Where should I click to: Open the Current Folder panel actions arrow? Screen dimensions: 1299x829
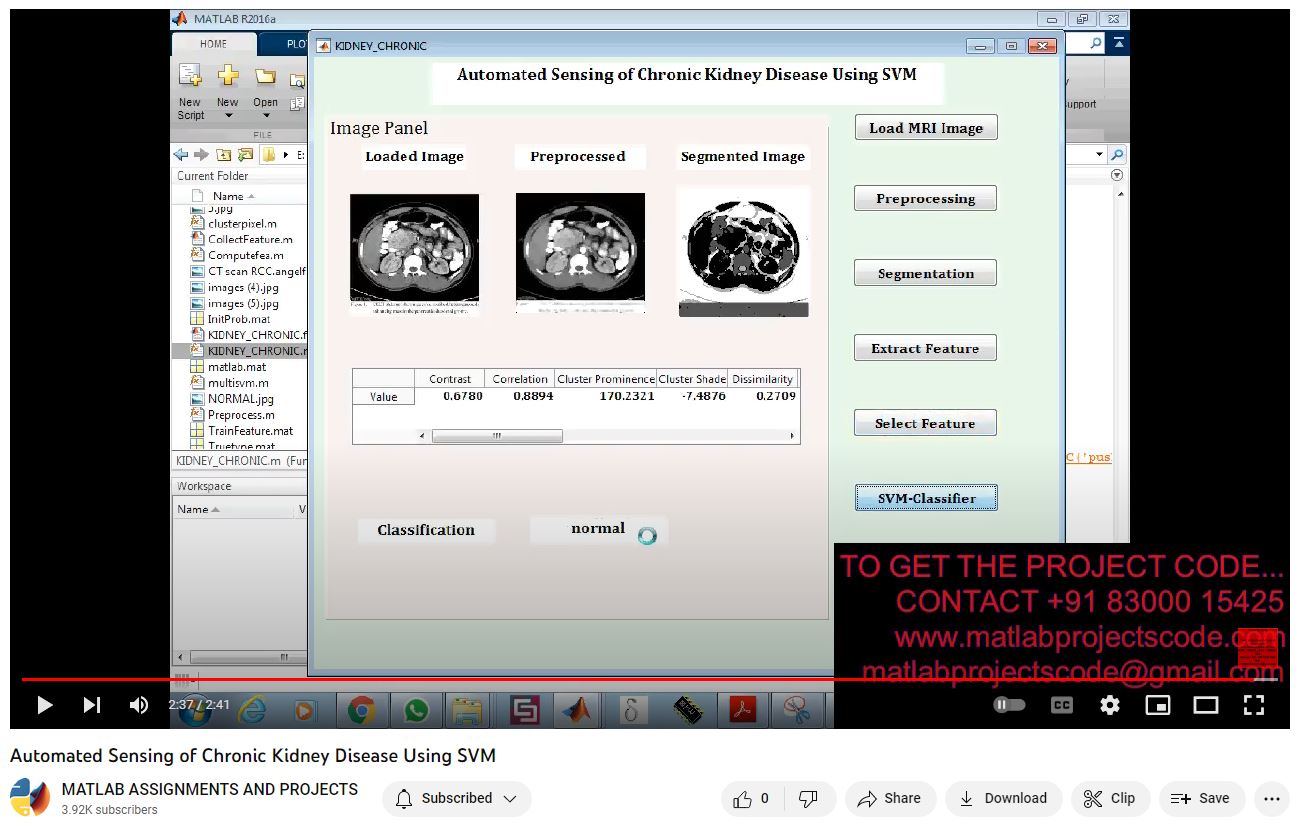[x=1117, y=175]
